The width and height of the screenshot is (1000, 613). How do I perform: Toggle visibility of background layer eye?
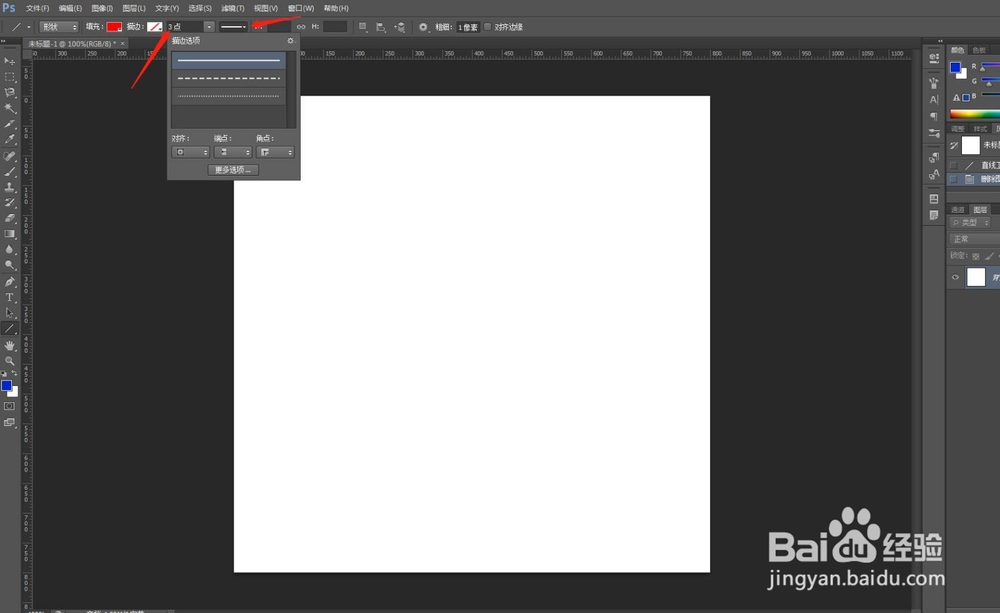tap(955, 277)
